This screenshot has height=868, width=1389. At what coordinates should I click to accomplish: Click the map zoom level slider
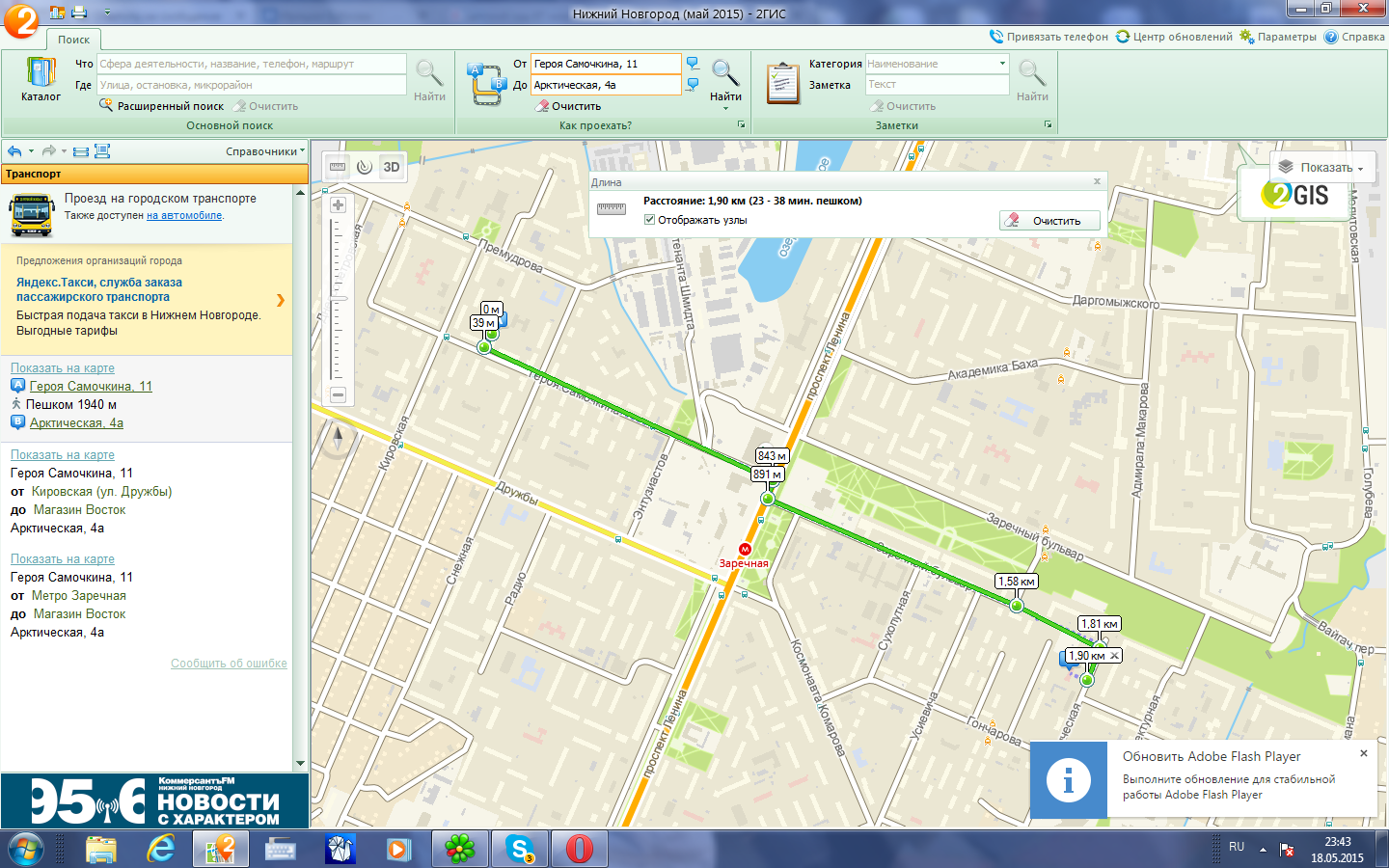pos(338,299)
